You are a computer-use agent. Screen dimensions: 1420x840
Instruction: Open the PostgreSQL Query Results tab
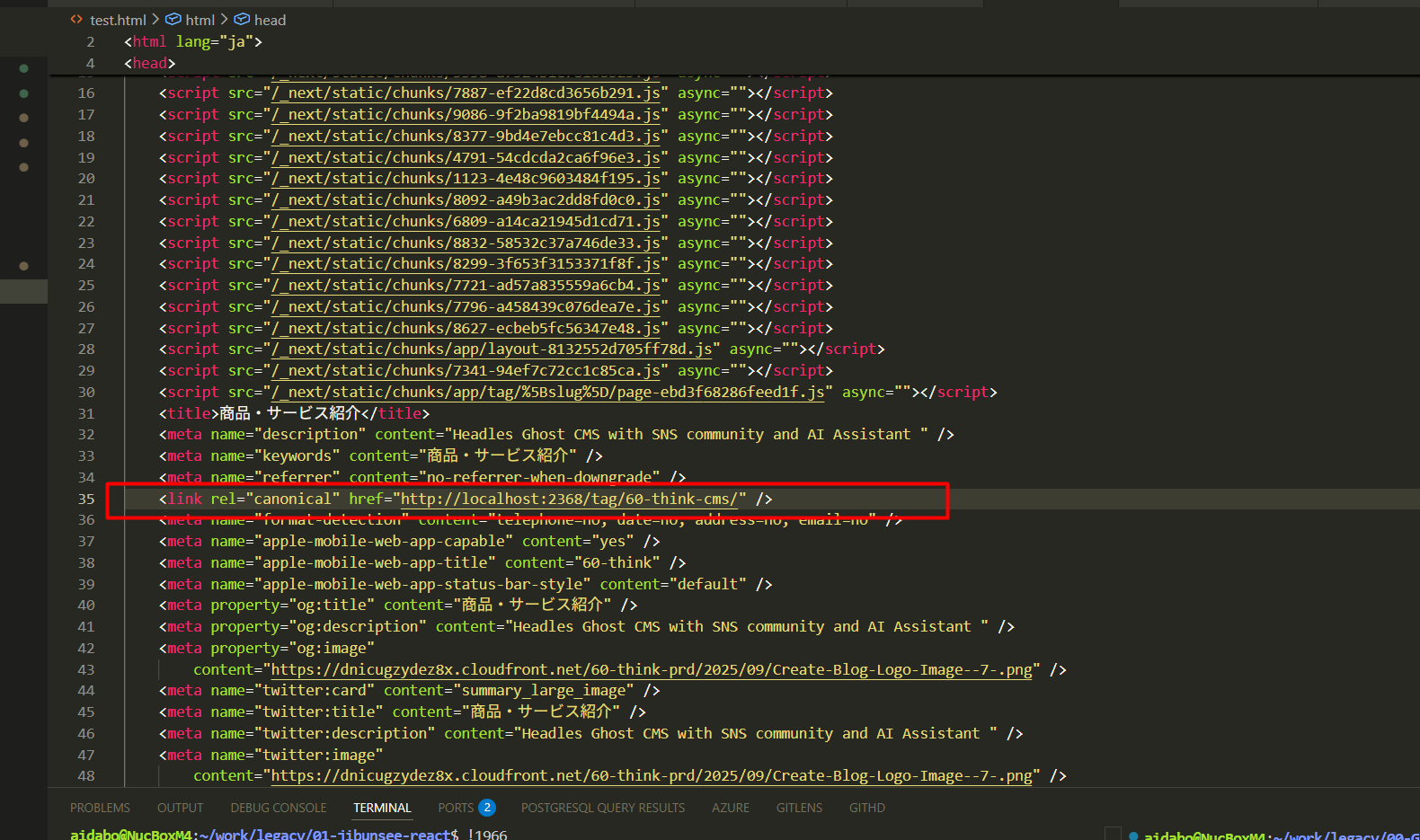pos(602,808)
